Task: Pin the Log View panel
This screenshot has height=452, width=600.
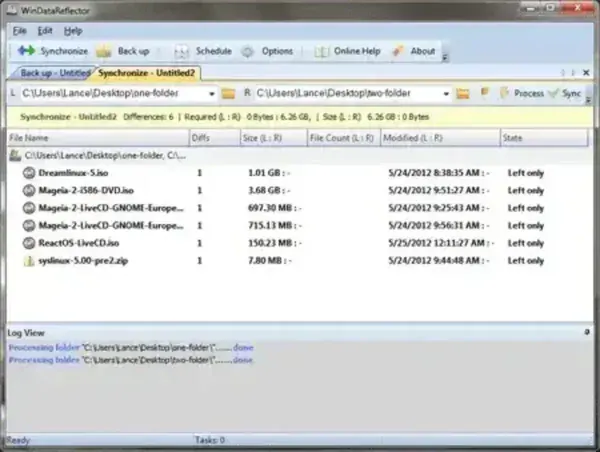Action: [x=587, y=332]
